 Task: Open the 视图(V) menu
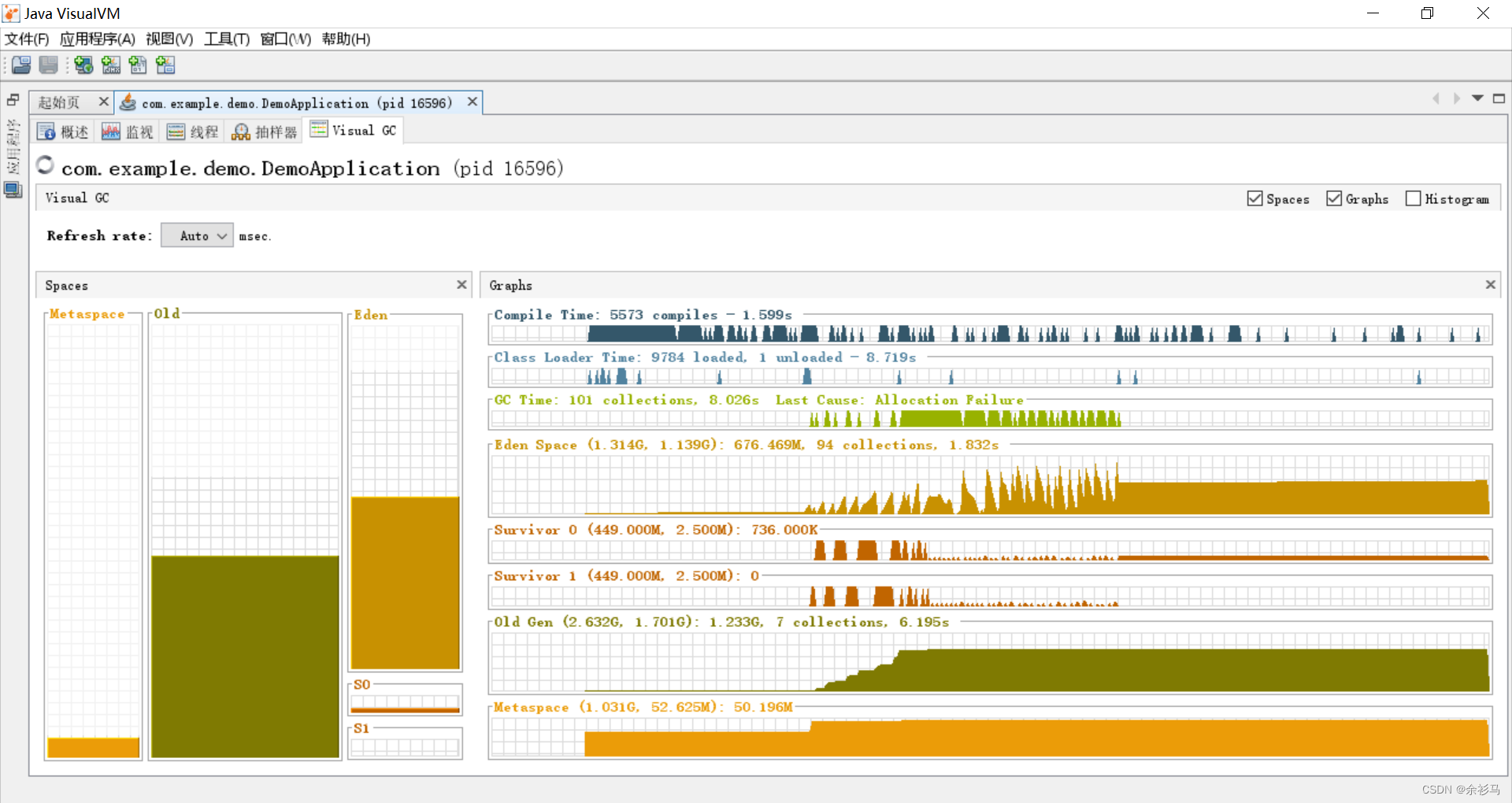coord(168,39)
